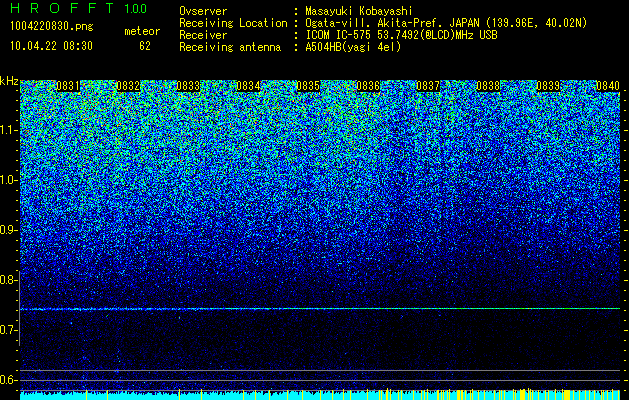Click the 0.9 kHz axis label

pyautogui.click(x=7, y=230)
